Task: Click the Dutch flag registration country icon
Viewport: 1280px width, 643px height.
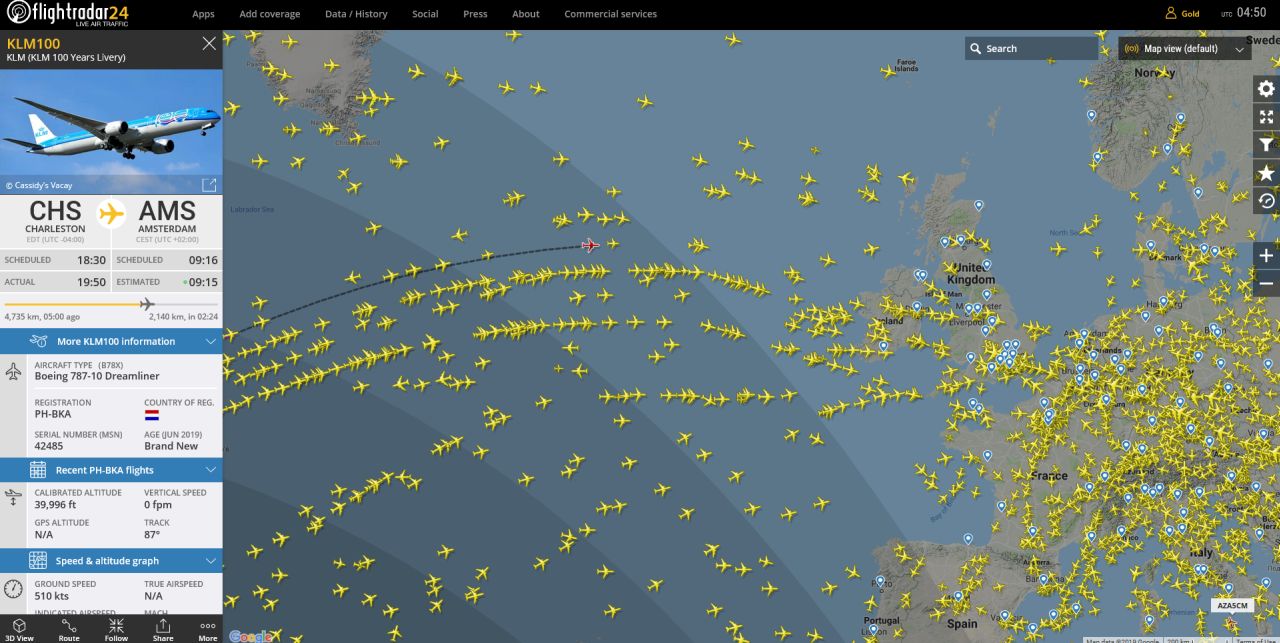Action: [152, 414]
